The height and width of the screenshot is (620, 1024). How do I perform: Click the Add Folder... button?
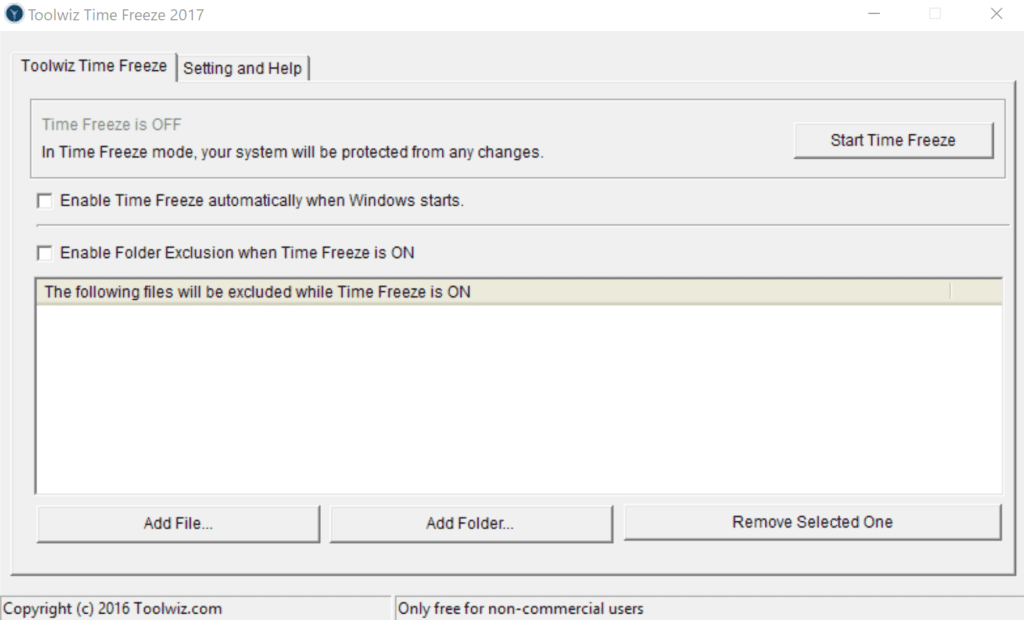coord(471,523)
